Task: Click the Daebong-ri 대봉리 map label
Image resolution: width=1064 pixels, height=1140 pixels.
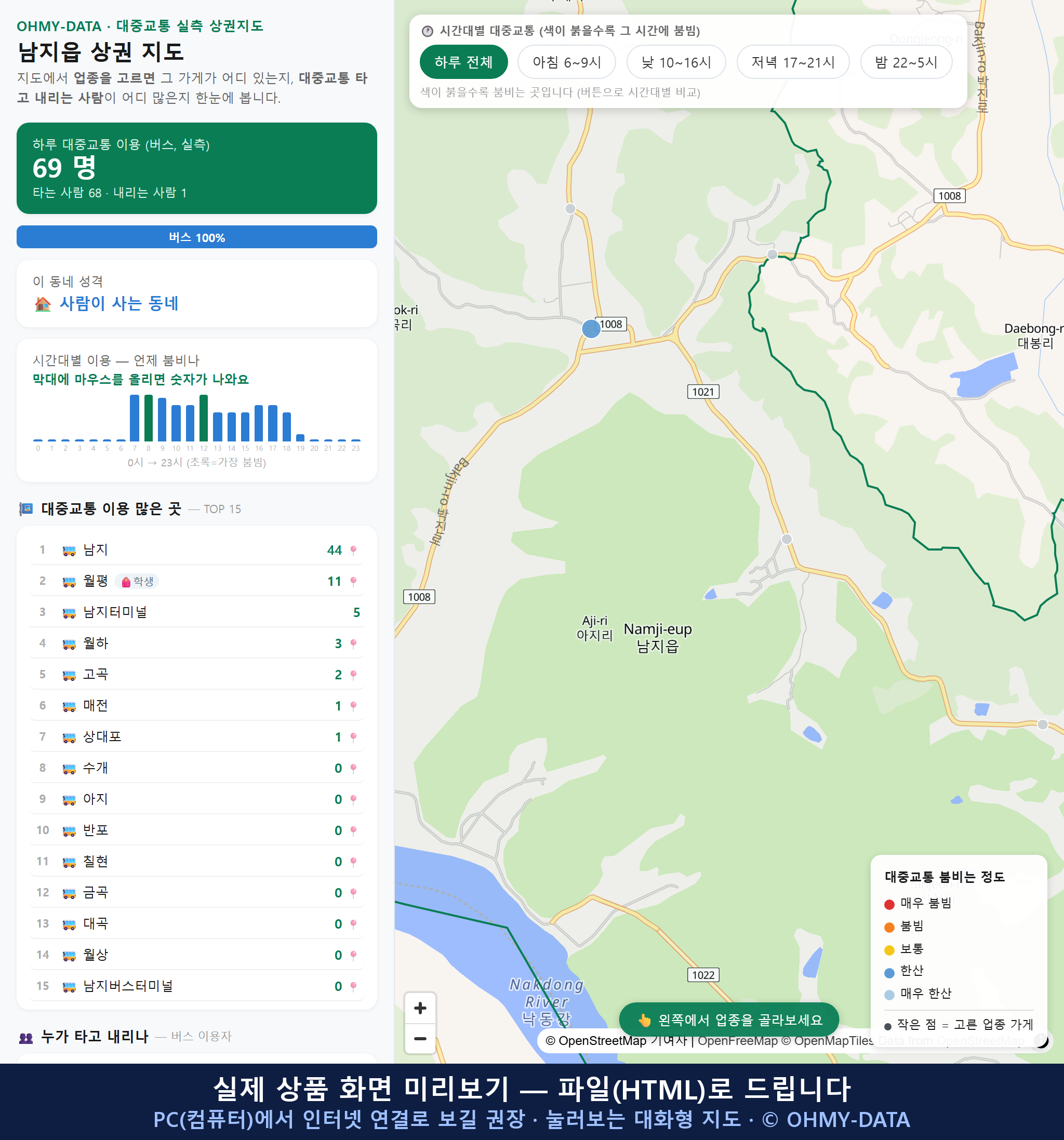Action: [1033, 336]
